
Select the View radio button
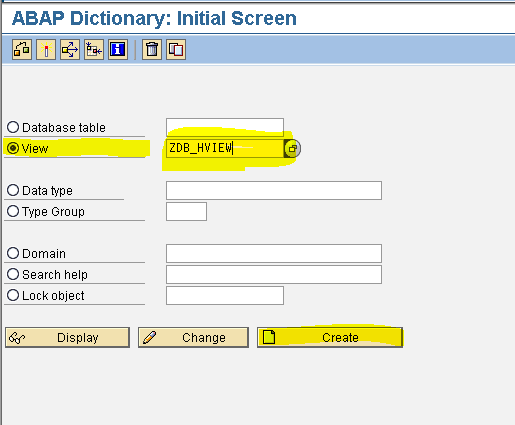(x=13, y=148)
